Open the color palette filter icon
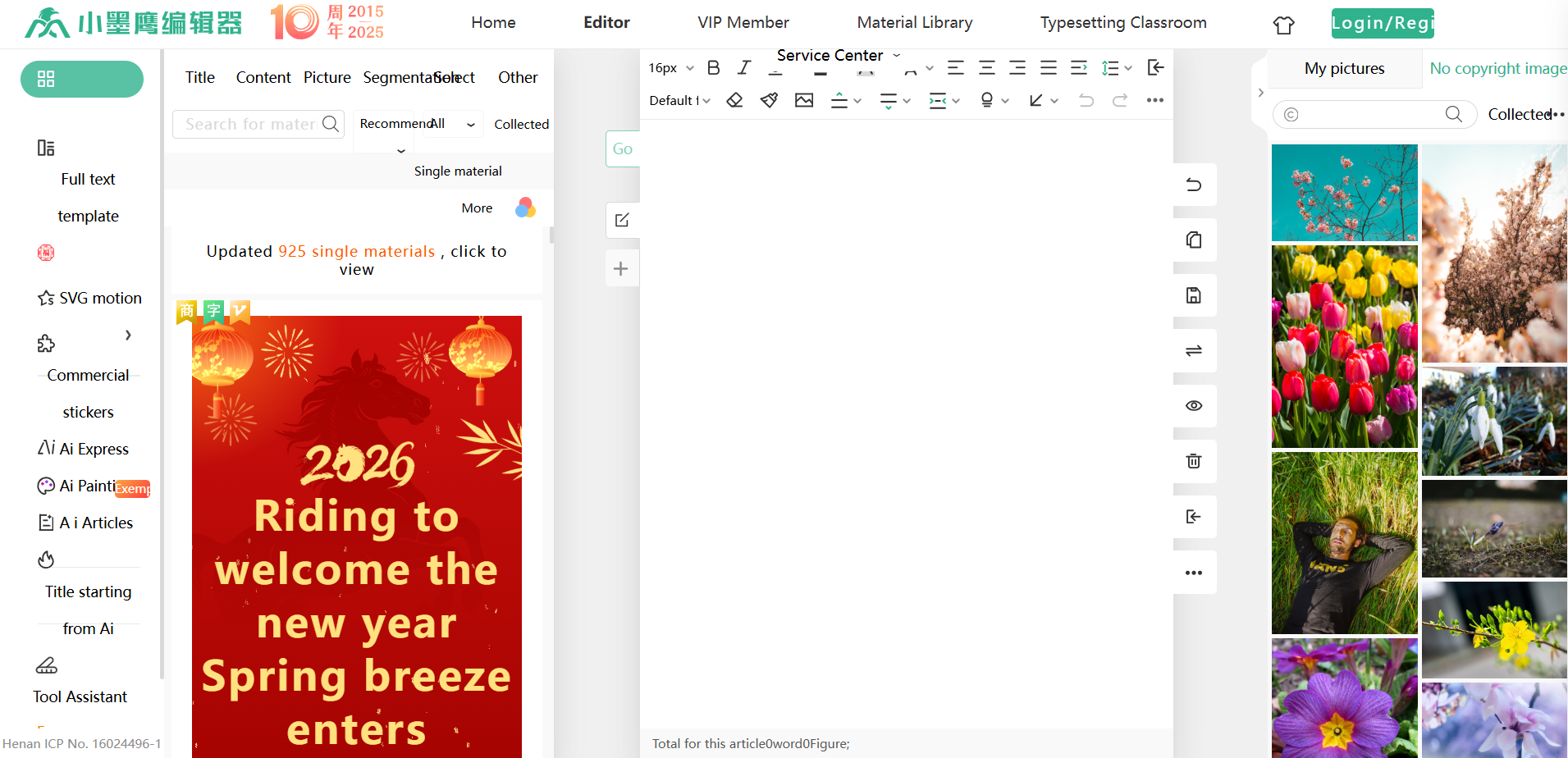 click(x=525, y=208)
